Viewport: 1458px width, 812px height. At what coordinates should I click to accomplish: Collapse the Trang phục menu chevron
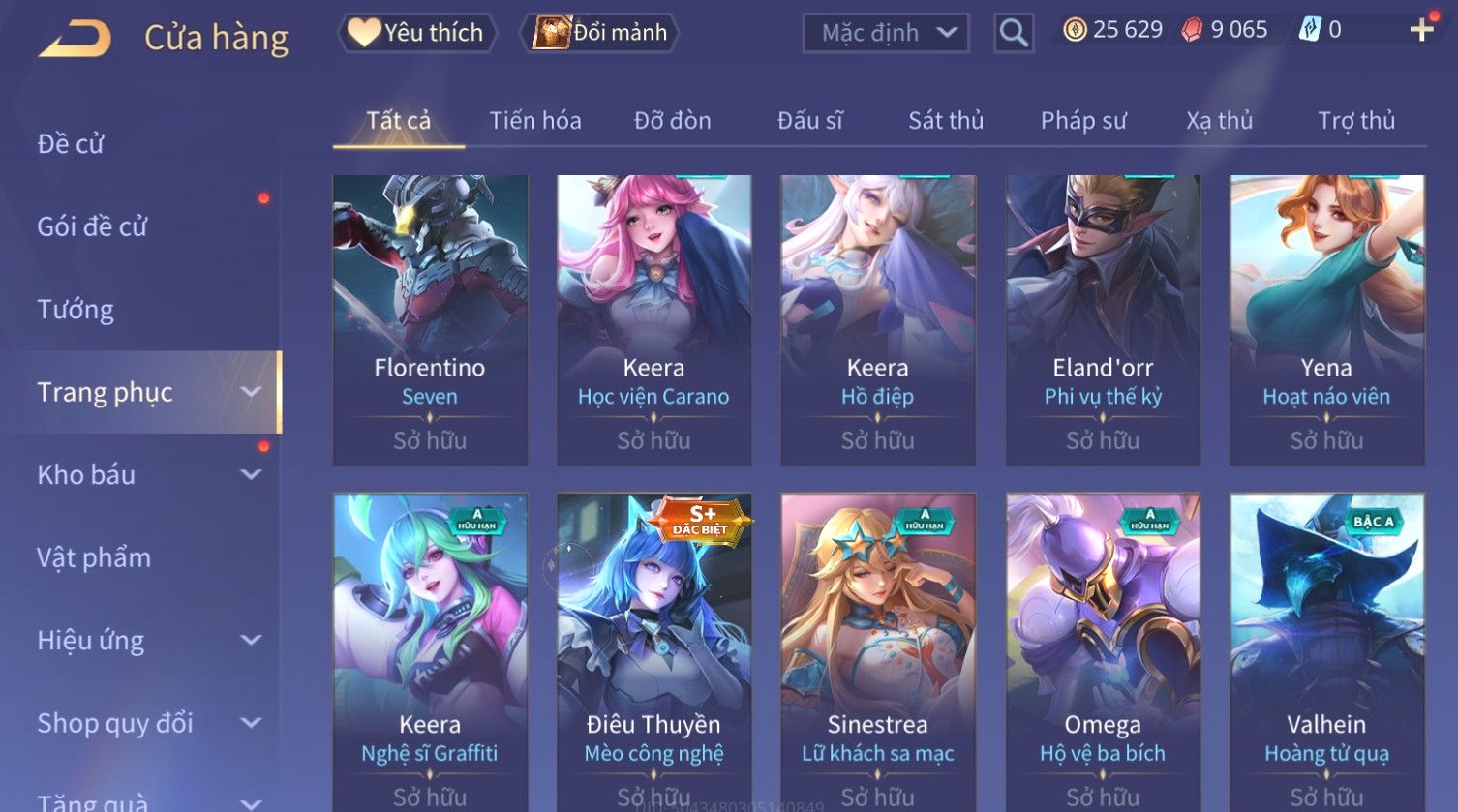[251, 392]
